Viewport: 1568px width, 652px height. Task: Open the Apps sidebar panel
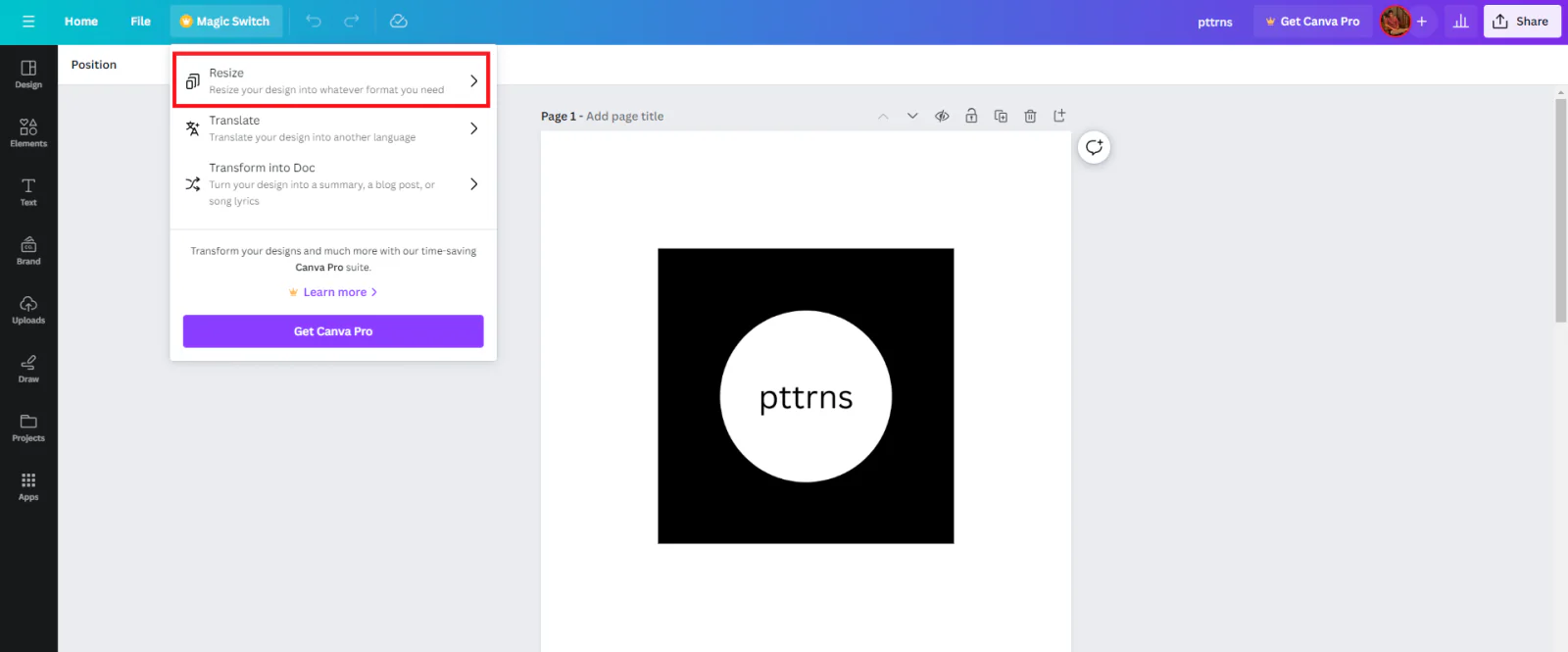[x=28, y=485]
